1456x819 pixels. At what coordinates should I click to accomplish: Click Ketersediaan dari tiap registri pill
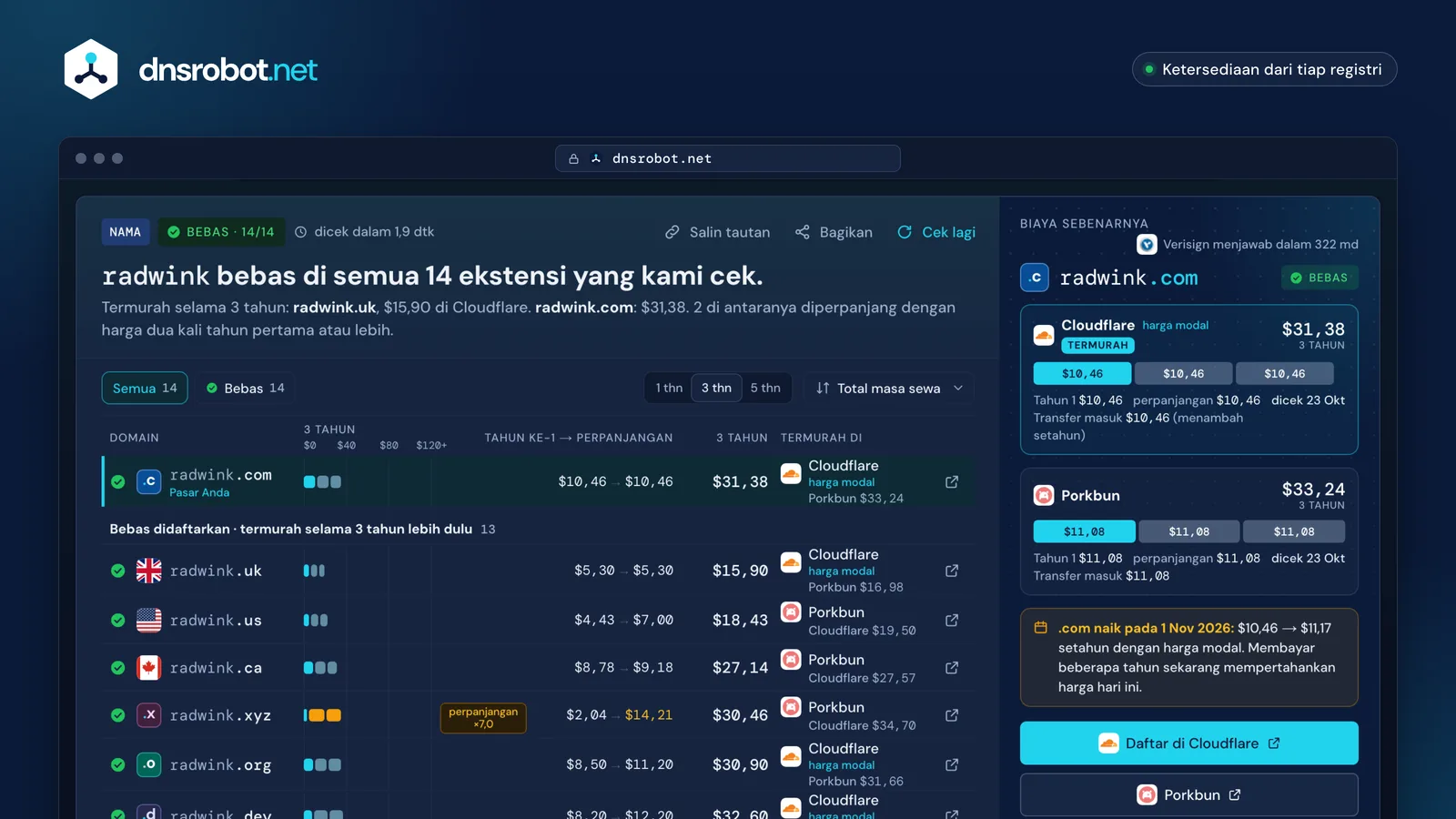click(x=1264, y=69)
